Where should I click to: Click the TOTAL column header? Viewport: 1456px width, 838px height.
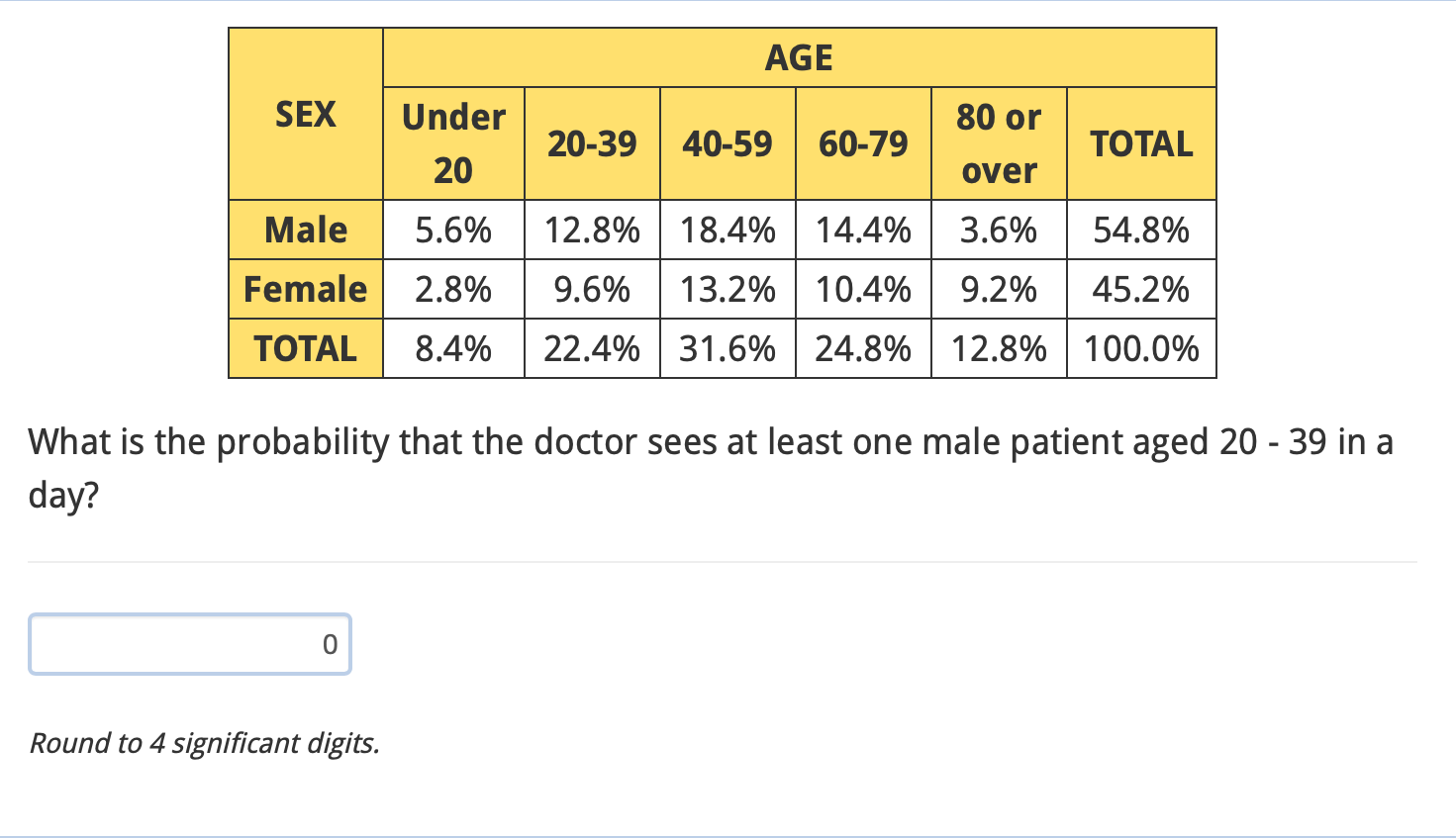1141,143
